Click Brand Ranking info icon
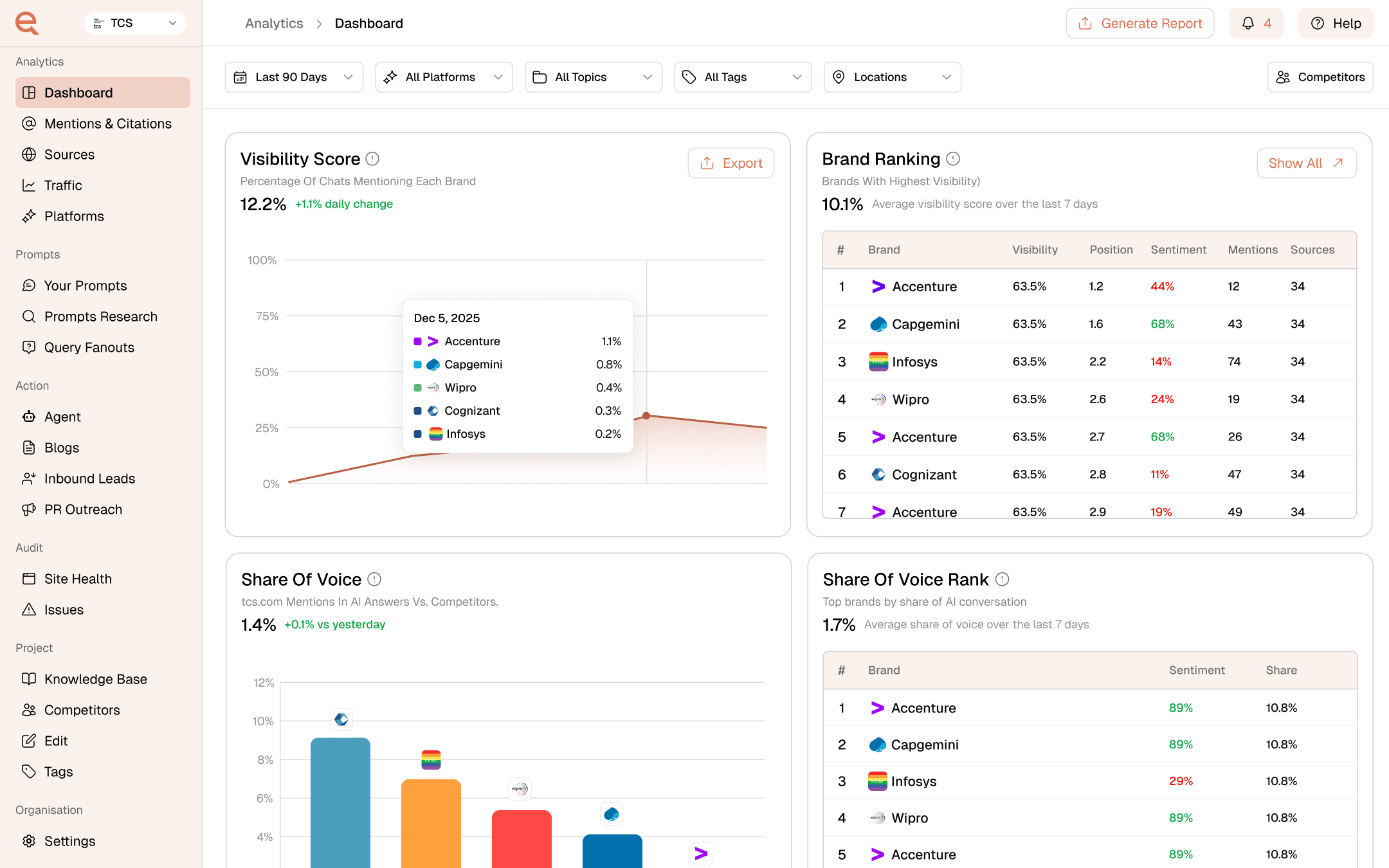 [953, 159]
